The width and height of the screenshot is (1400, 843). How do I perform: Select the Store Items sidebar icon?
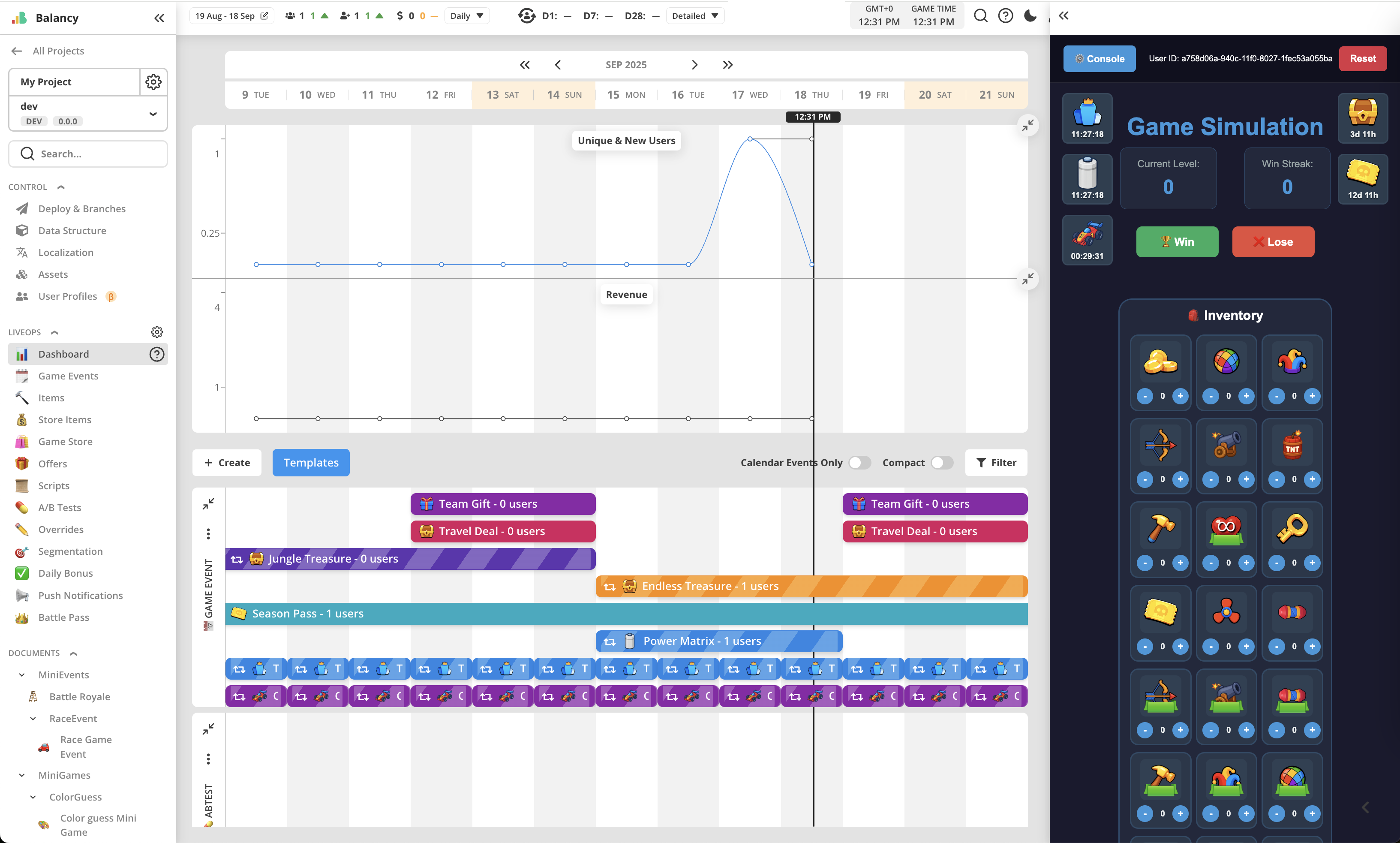point(21,419)
